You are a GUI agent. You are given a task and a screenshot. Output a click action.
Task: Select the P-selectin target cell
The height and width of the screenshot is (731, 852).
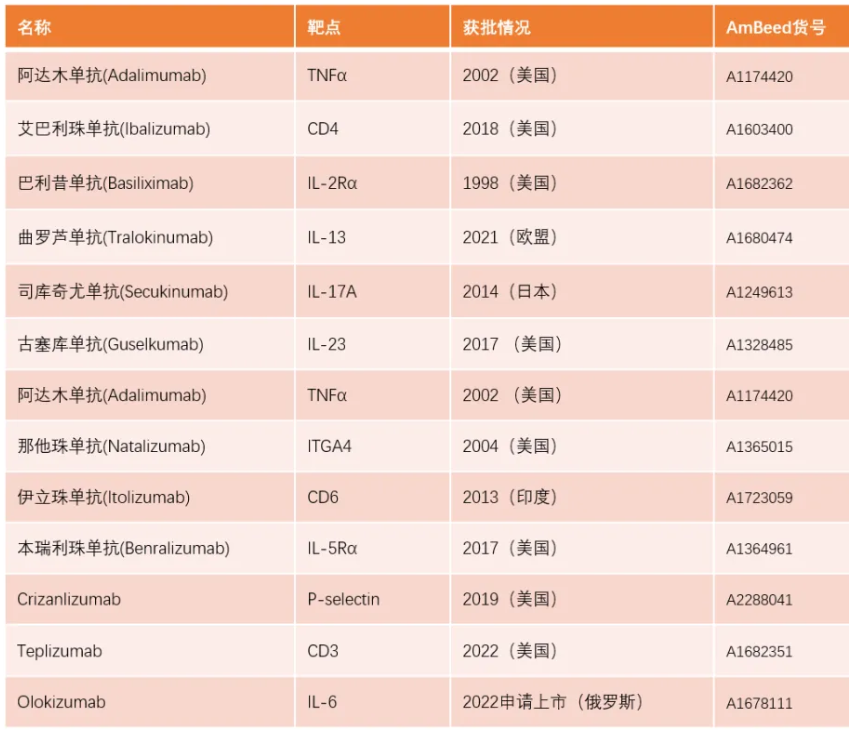(x=343, y=599)
